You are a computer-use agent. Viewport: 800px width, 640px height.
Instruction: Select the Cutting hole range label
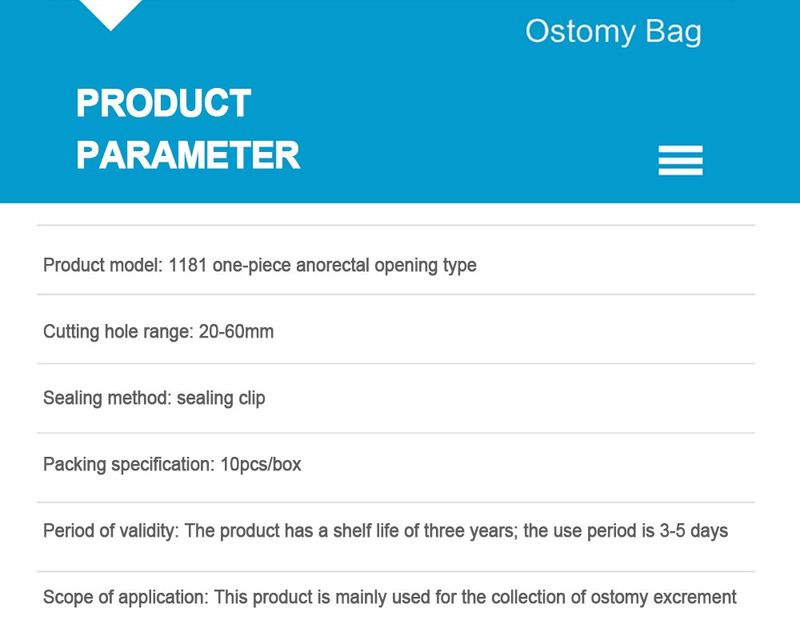pyautogui.click(x=115, y=332)
